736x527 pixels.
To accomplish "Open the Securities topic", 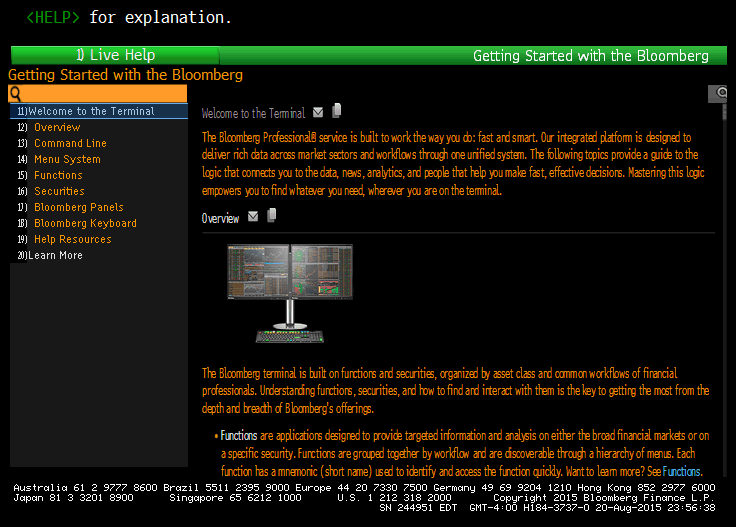I will (59, 191).
